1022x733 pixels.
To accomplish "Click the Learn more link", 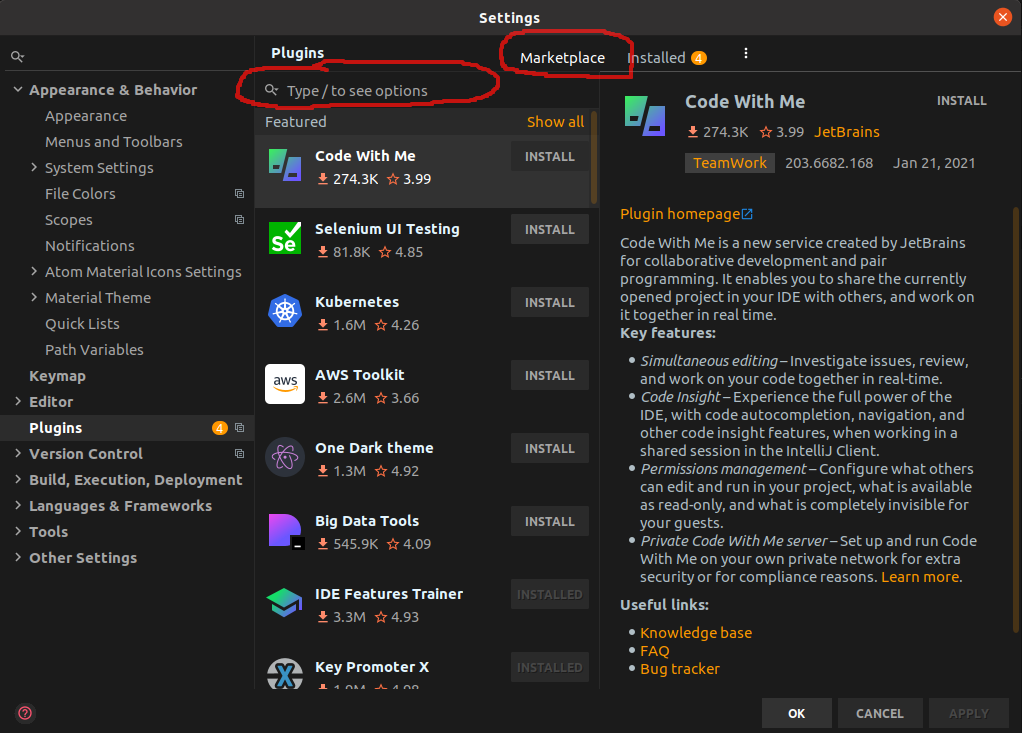I will point(920,577).
